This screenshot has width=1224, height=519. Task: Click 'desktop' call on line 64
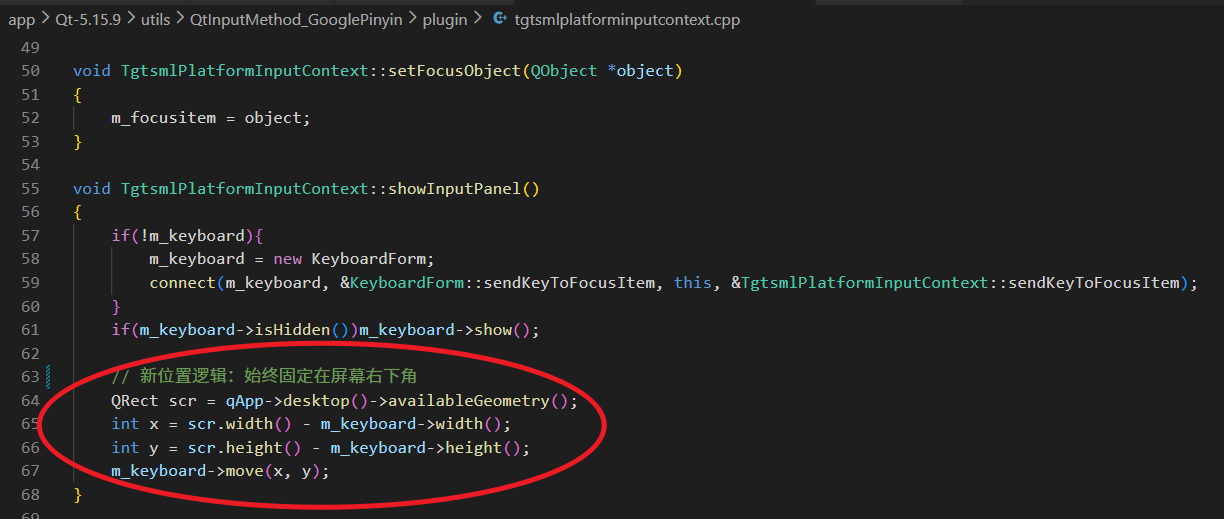coord(316,401)
